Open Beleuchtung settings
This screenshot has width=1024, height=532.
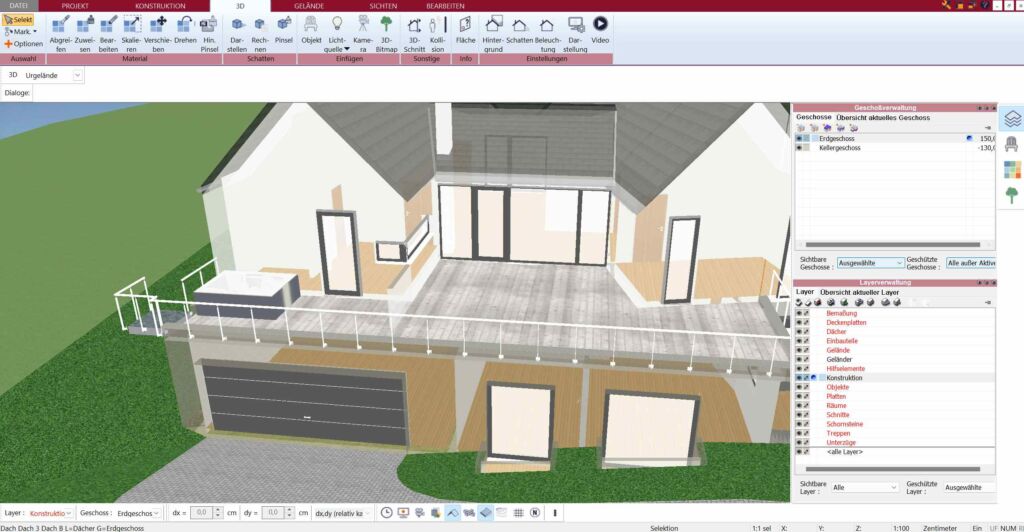pyautogui.click(x=547, y=34)
